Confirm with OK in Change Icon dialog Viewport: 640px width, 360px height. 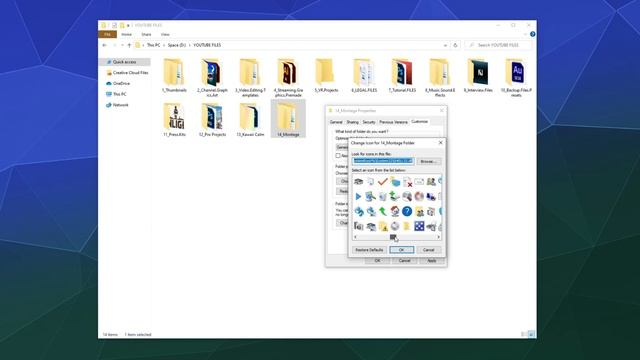click(x=402, y=250)
